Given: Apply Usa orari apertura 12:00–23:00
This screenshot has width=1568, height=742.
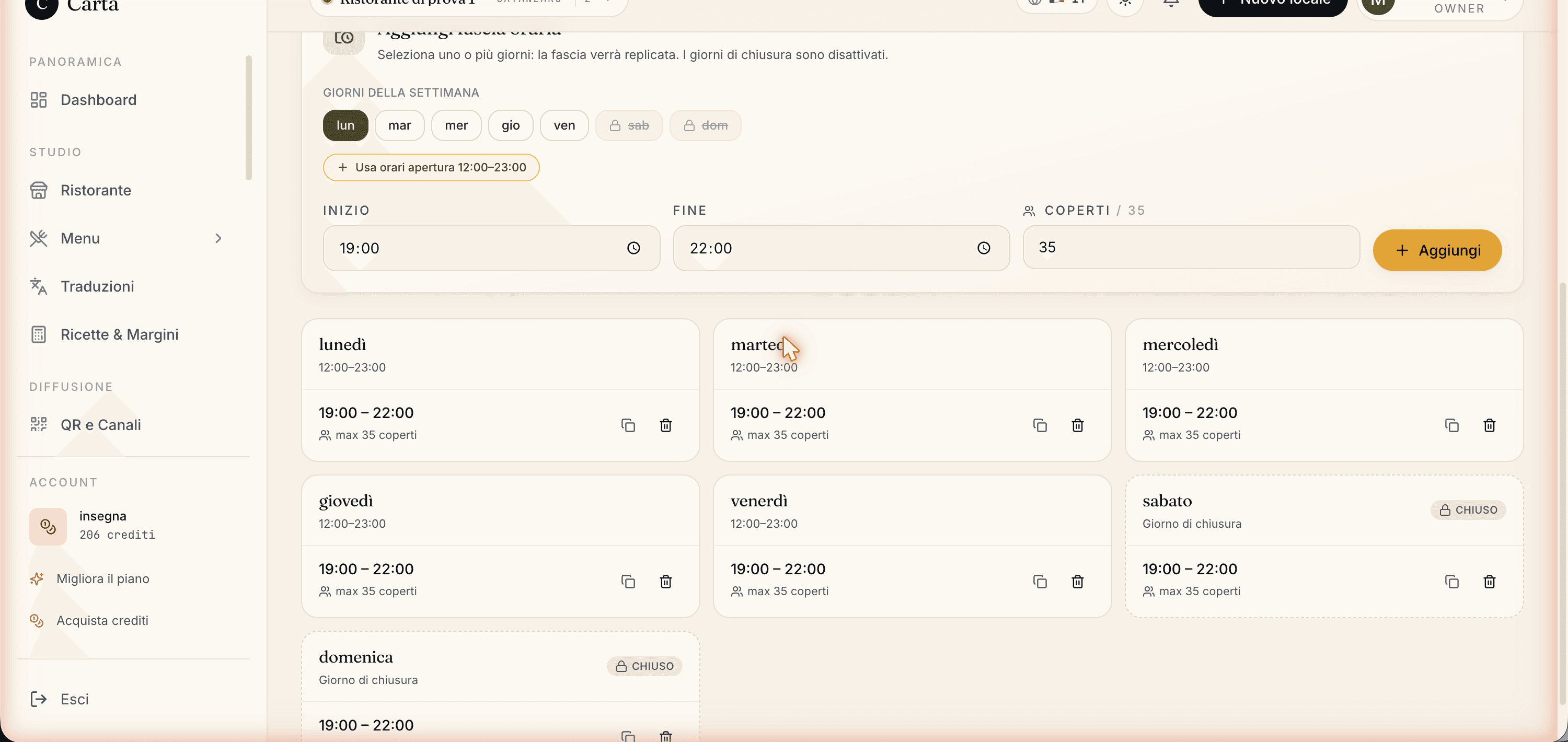Looking at the screenshot, I should [x=431, y=167].
